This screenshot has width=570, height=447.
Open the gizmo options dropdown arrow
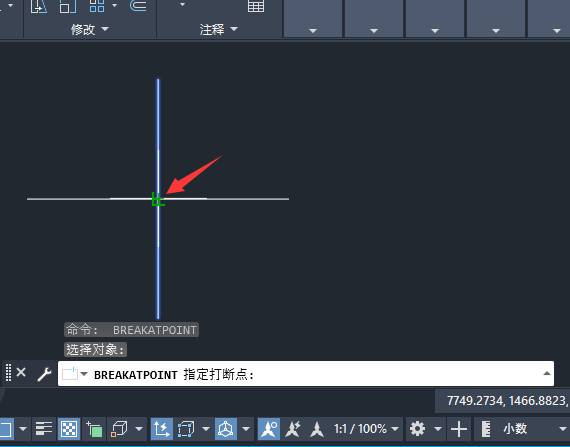tap(246, 429)
